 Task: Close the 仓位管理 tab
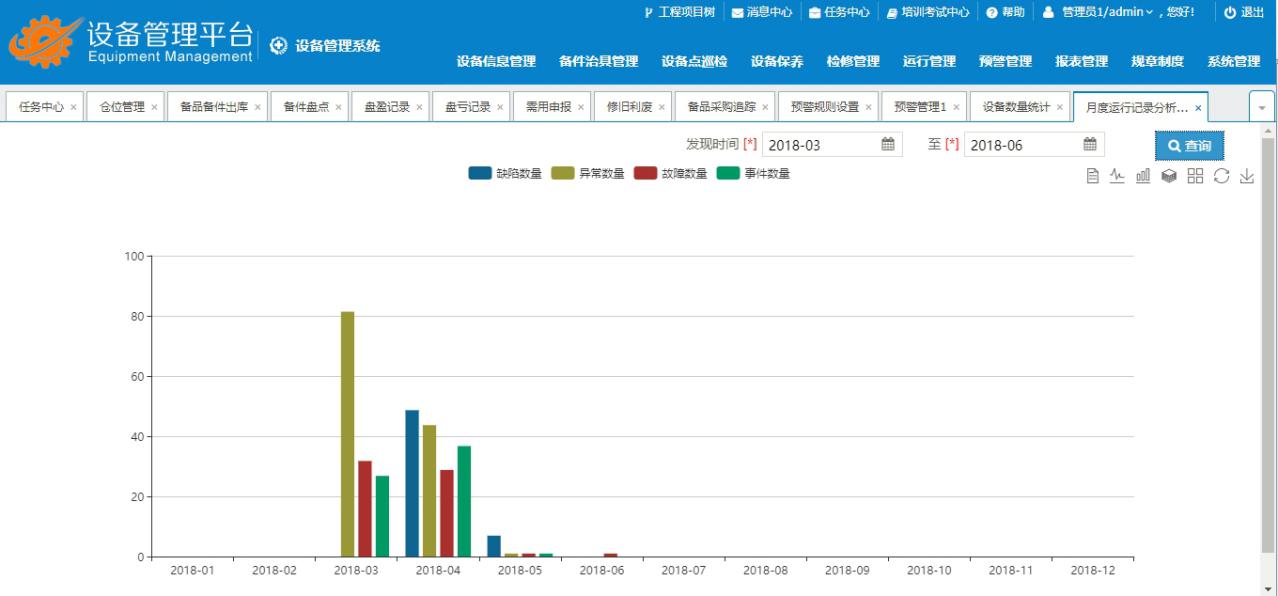pyautogui.click(x=154, y=107)
